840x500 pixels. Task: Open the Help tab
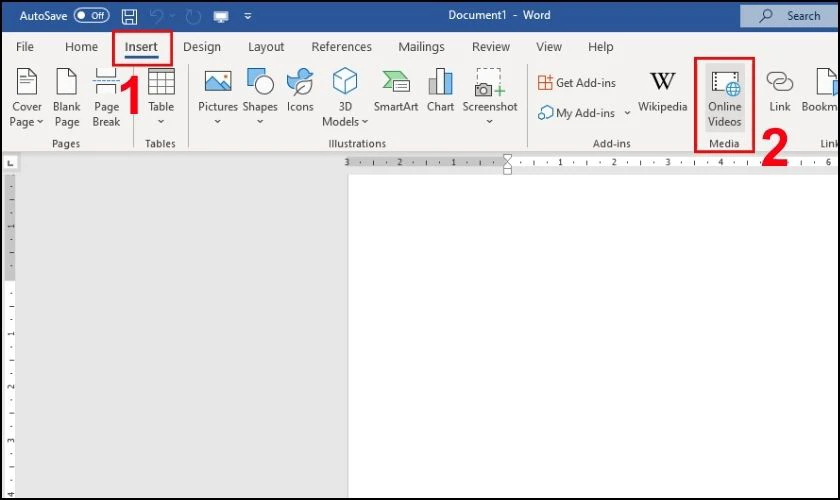601,47
